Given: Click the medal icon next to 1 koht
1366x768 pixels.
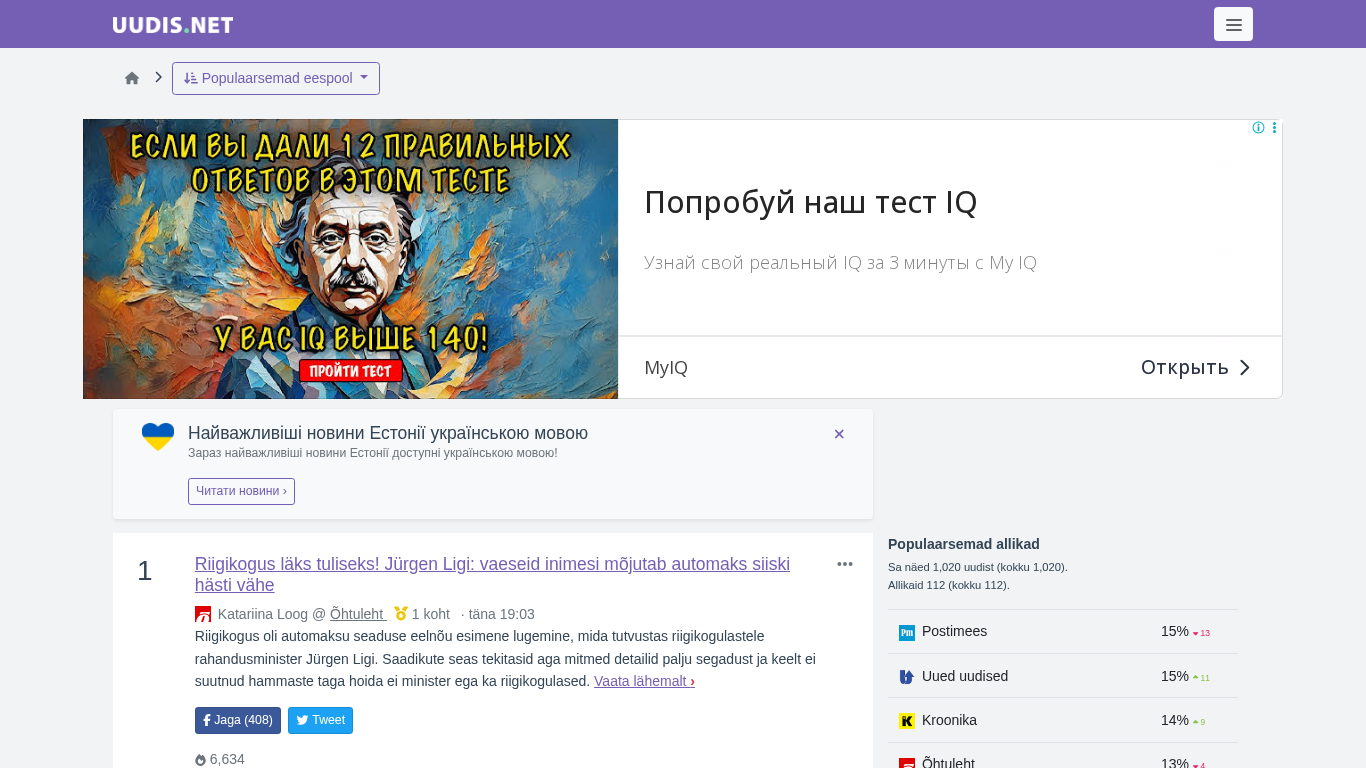Looking at the screenshot, I should (401, 613).
